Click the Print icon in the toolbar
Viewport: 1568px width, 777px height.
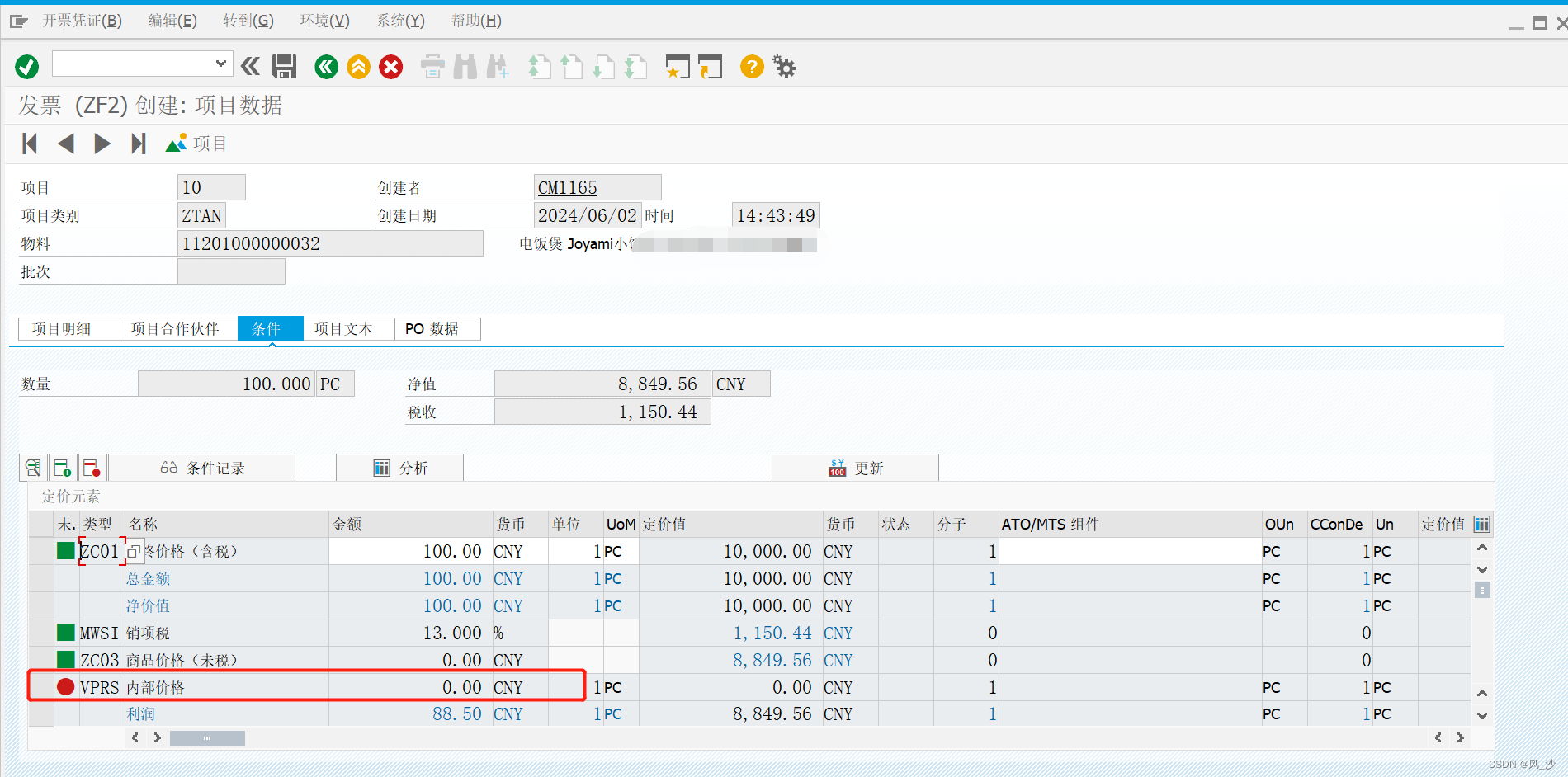pos(432,66)
